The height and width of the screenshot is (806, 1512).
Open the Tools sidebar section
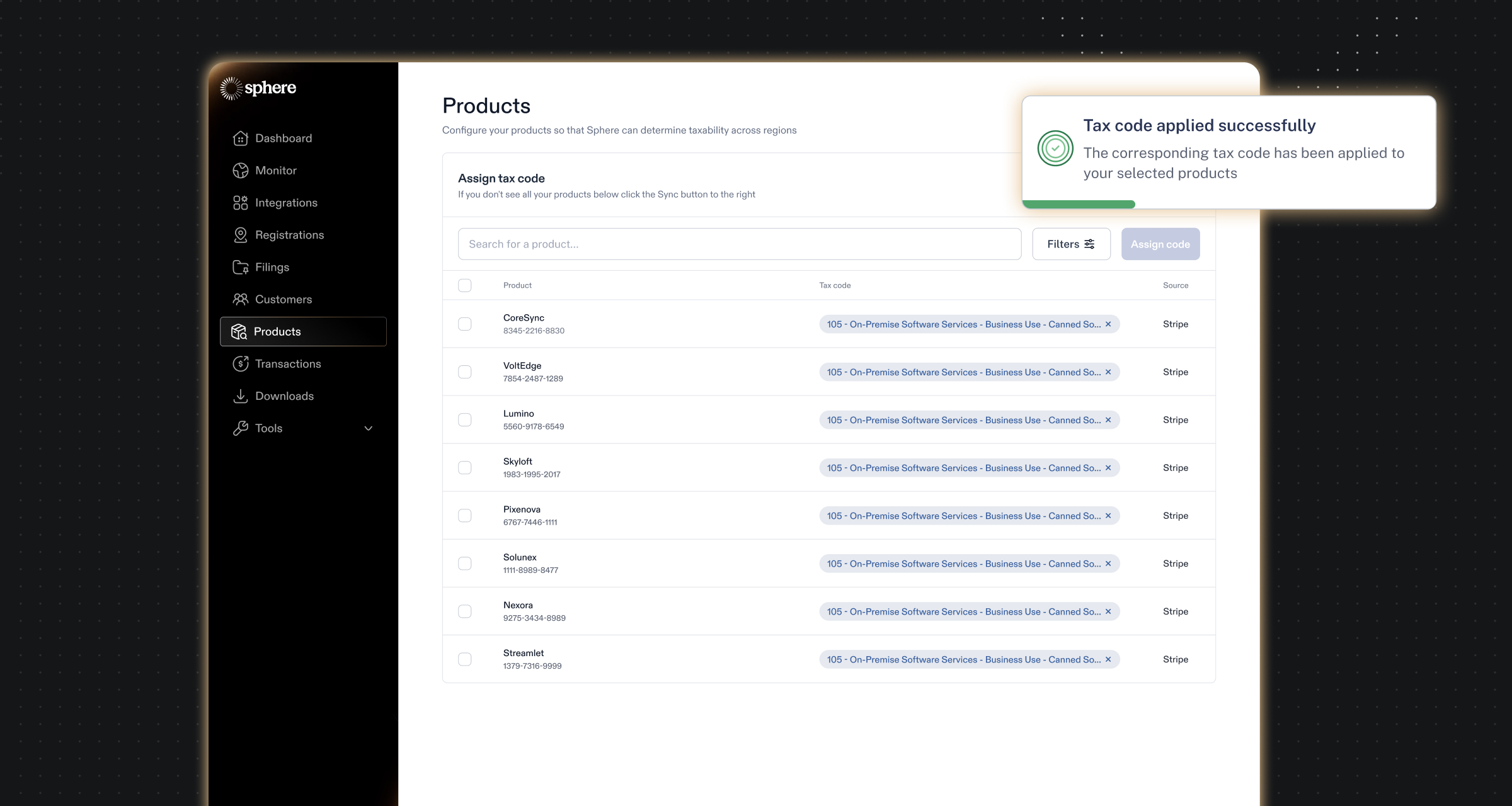pyautogui.click(x=269, y=428)
